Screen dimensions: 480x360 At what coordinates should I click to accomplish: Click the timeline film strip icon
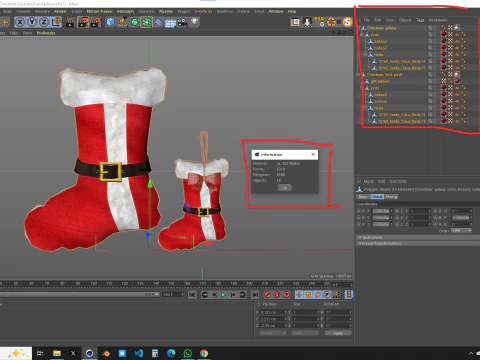coord(349,295)
